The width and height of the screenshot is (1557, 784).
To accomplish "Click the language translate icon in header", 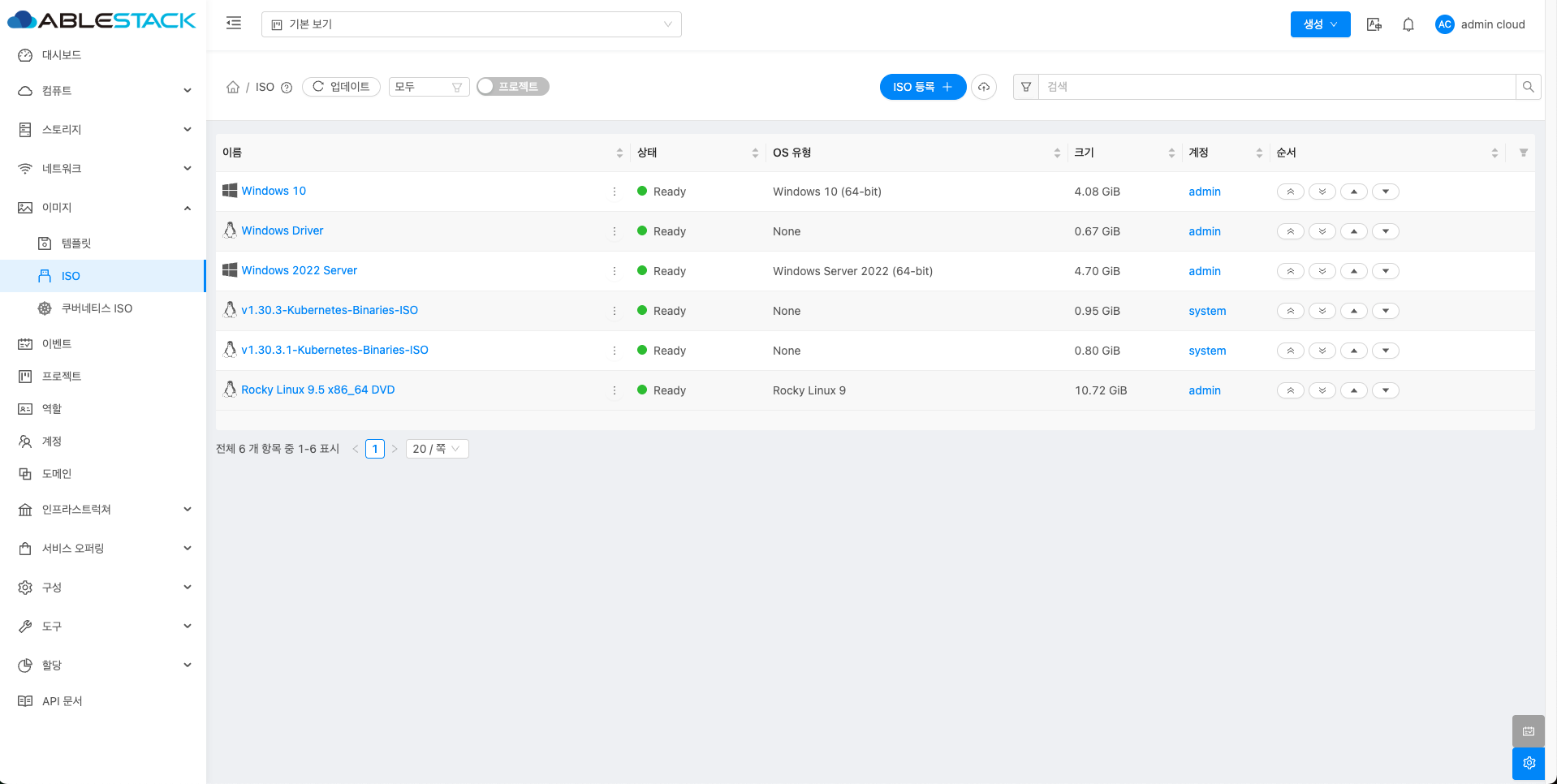I will tap(1374, 24).
